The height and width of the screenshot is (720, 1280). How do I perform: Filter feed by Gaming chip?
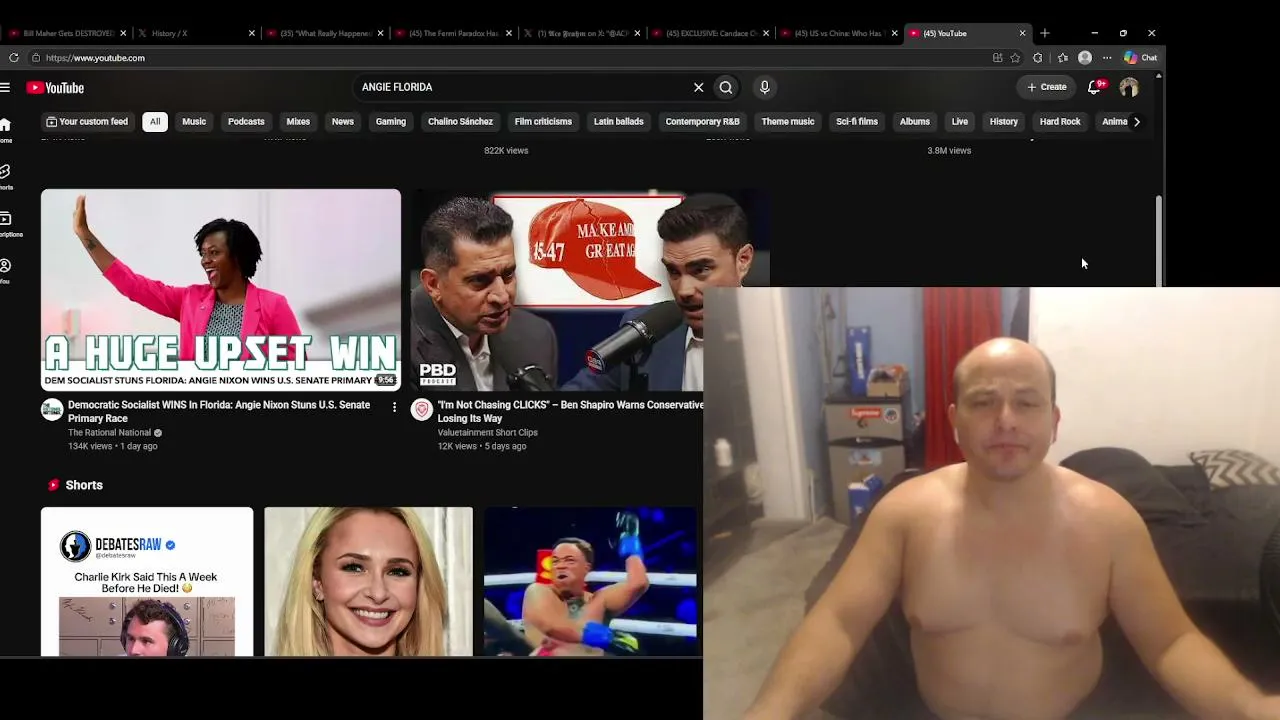391,122
